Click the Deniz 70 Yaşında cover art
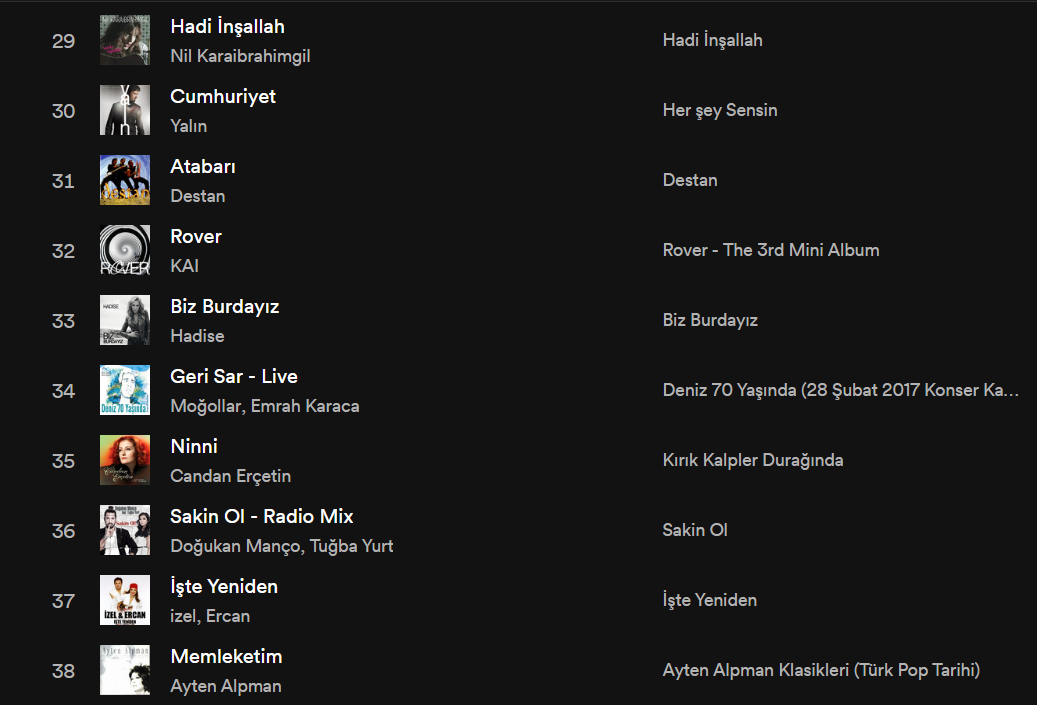The height and width of the screenshot is (705, 1037). tap(125, 391)
